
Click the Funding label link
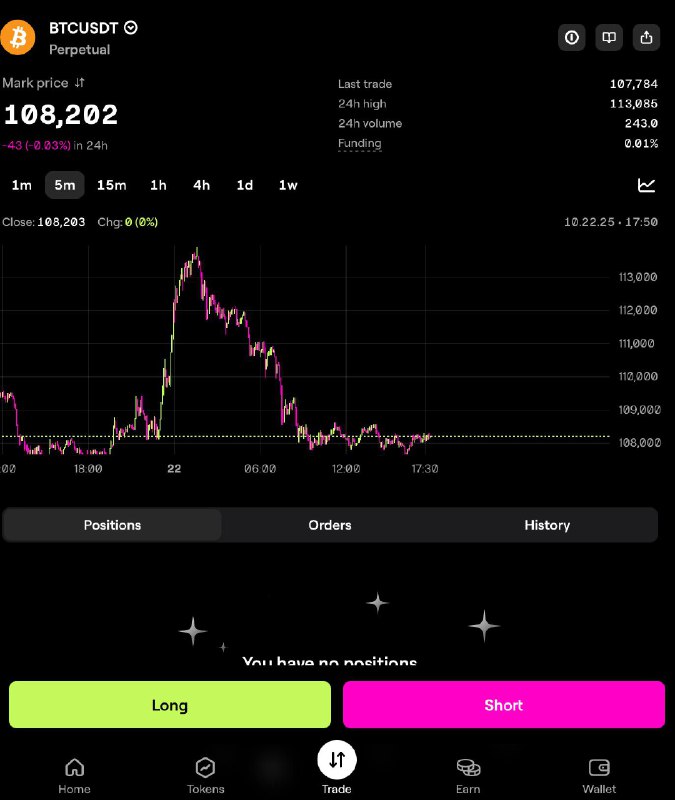360,143
